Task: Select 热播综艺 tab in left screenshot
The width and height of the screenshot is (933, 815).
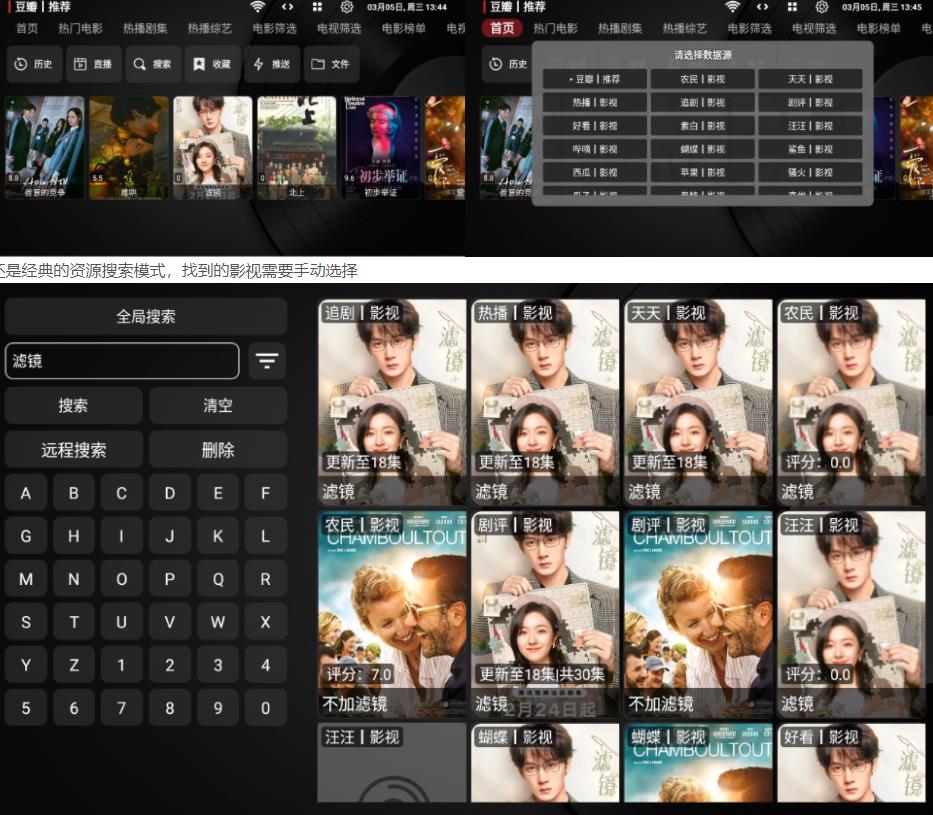Action: tap(209, 28)
